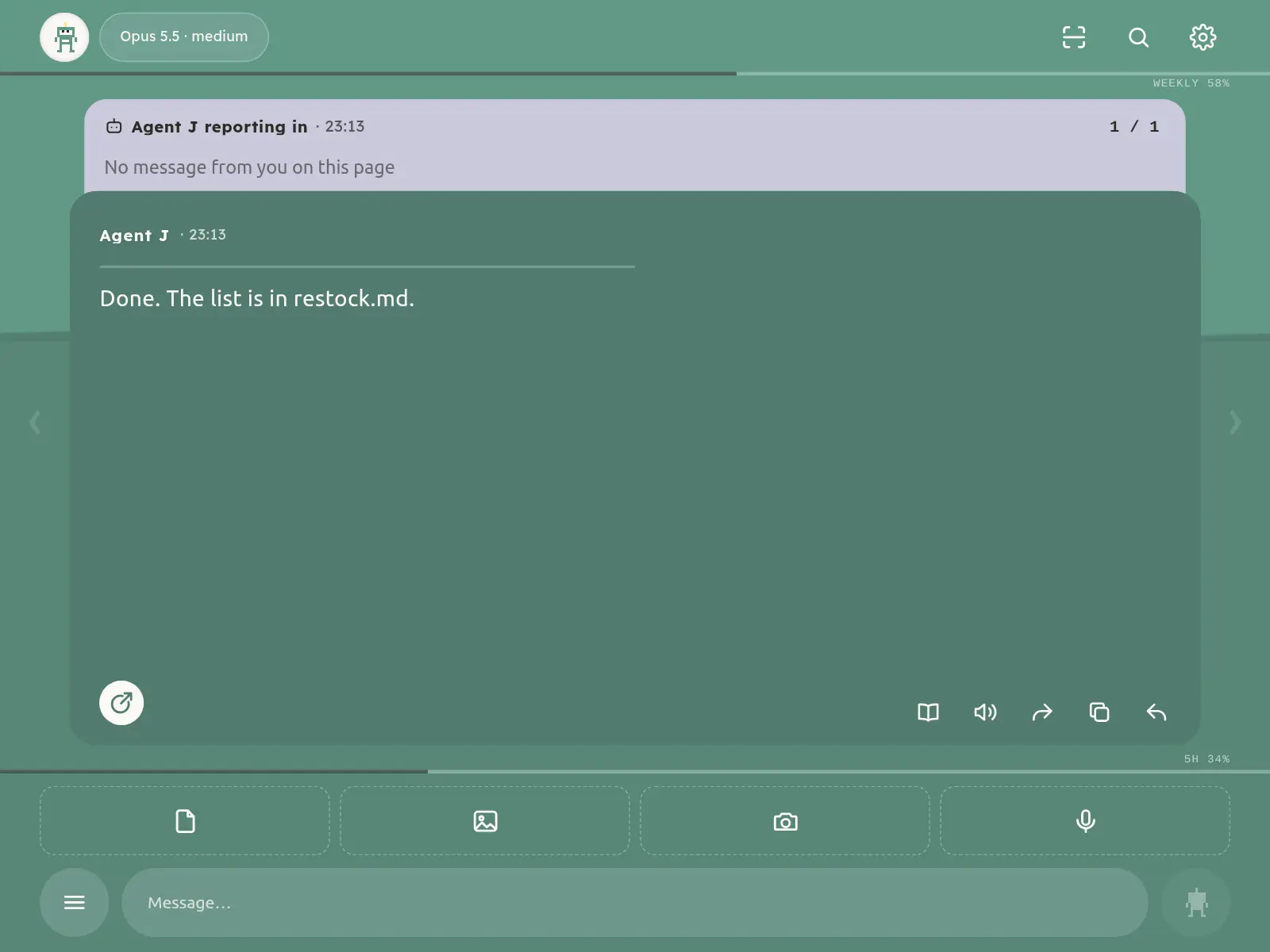This screenshot has width=1270, height=952.
Task: Go to next page with right chevron
Action: [x=1235, y=422]
